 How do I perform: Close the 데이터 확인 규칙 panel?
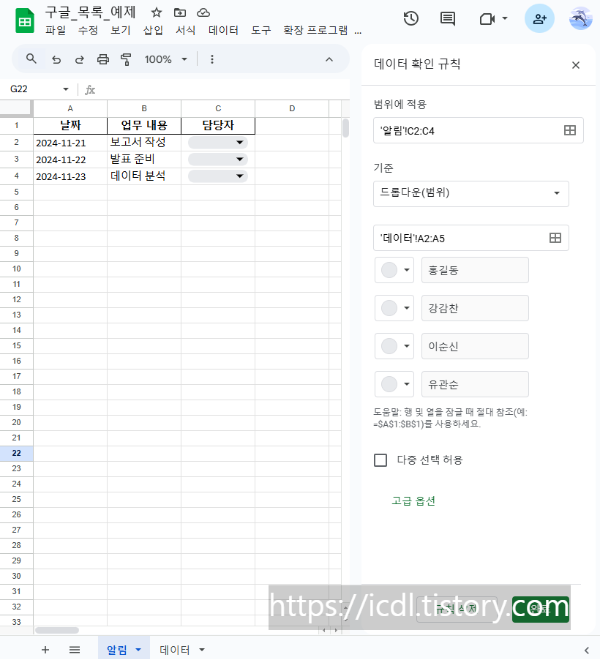[x=576, y=65]
